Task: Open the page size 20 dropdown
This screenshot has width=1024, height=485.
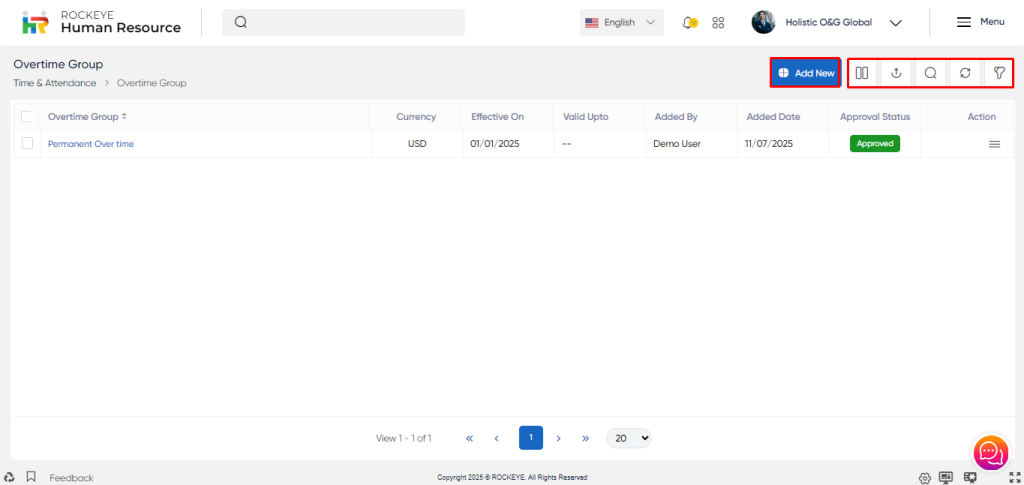Action: (x=628, y=438)
